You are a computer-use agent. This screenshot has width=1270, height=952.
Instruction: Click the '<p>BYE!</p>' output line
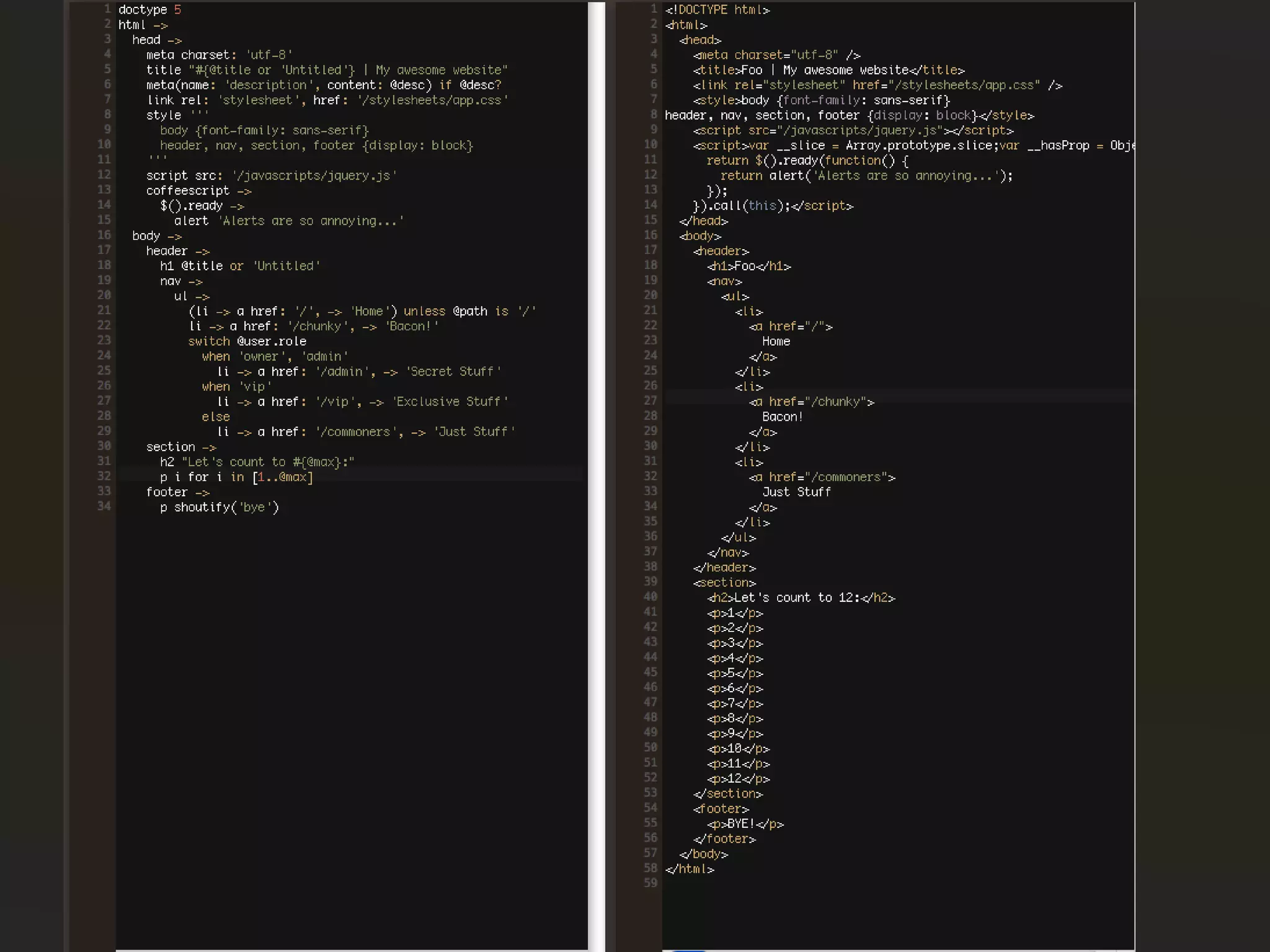click(745, 824)
